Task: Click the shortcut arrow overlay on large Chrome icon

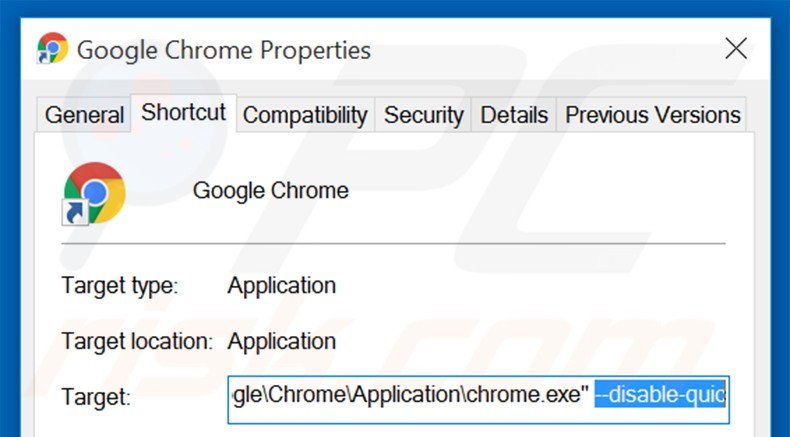Action: click(x=75, y=213)
